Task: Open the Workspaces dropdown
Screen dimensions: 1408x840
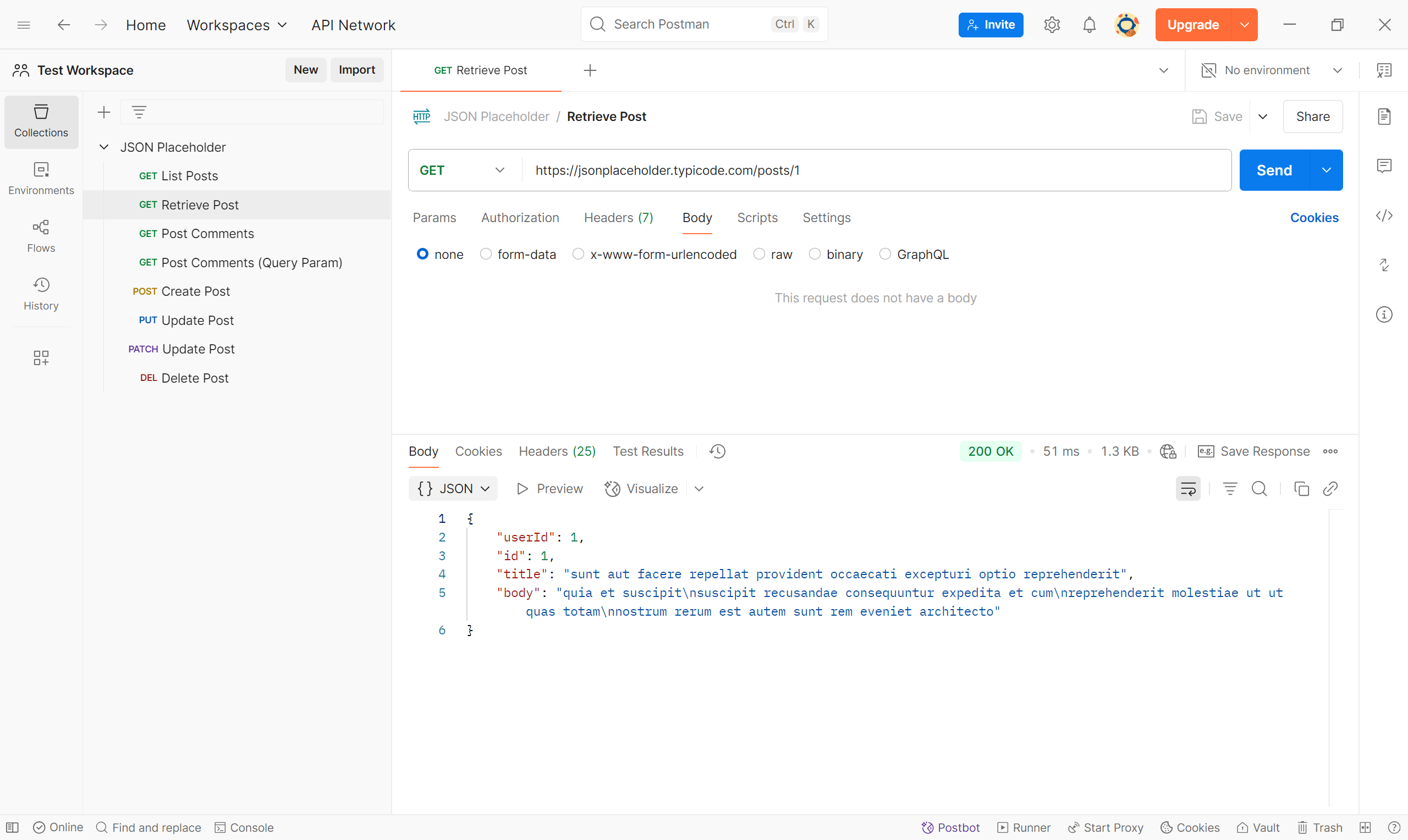Action: pos(237,25)
